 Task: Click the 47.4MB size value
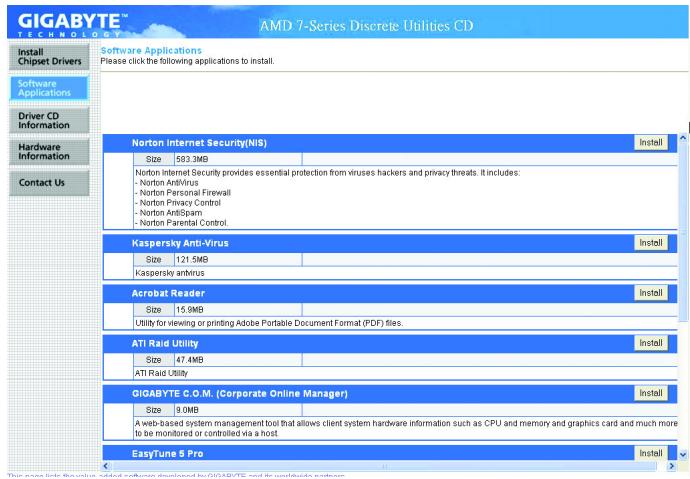coord(190,360)
